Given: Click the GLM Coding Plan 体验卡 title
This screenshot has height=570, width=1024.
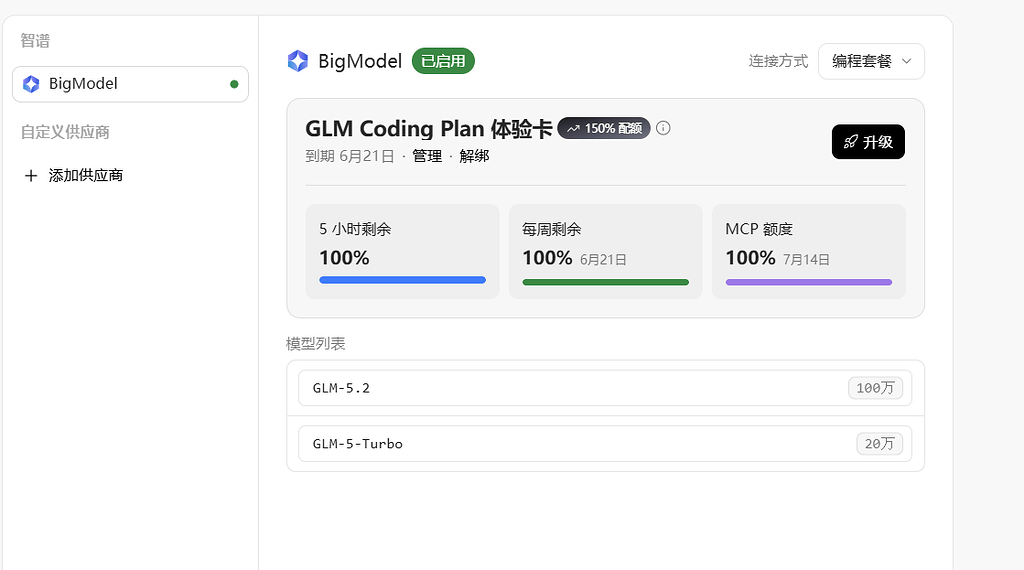Looking at the screenshot, I should 429,129.
